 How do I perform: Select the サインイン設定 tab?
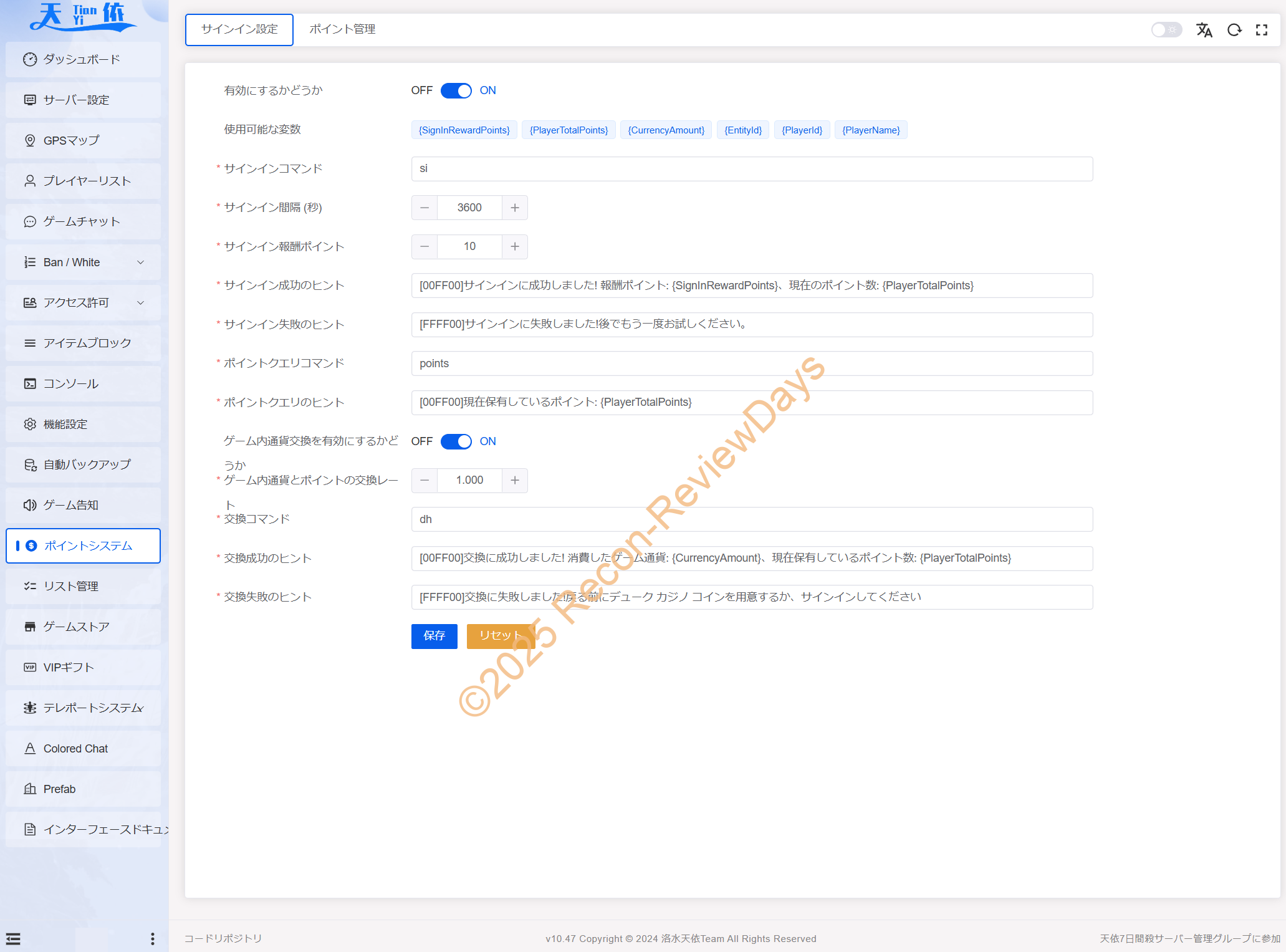(x=239, y=29)
